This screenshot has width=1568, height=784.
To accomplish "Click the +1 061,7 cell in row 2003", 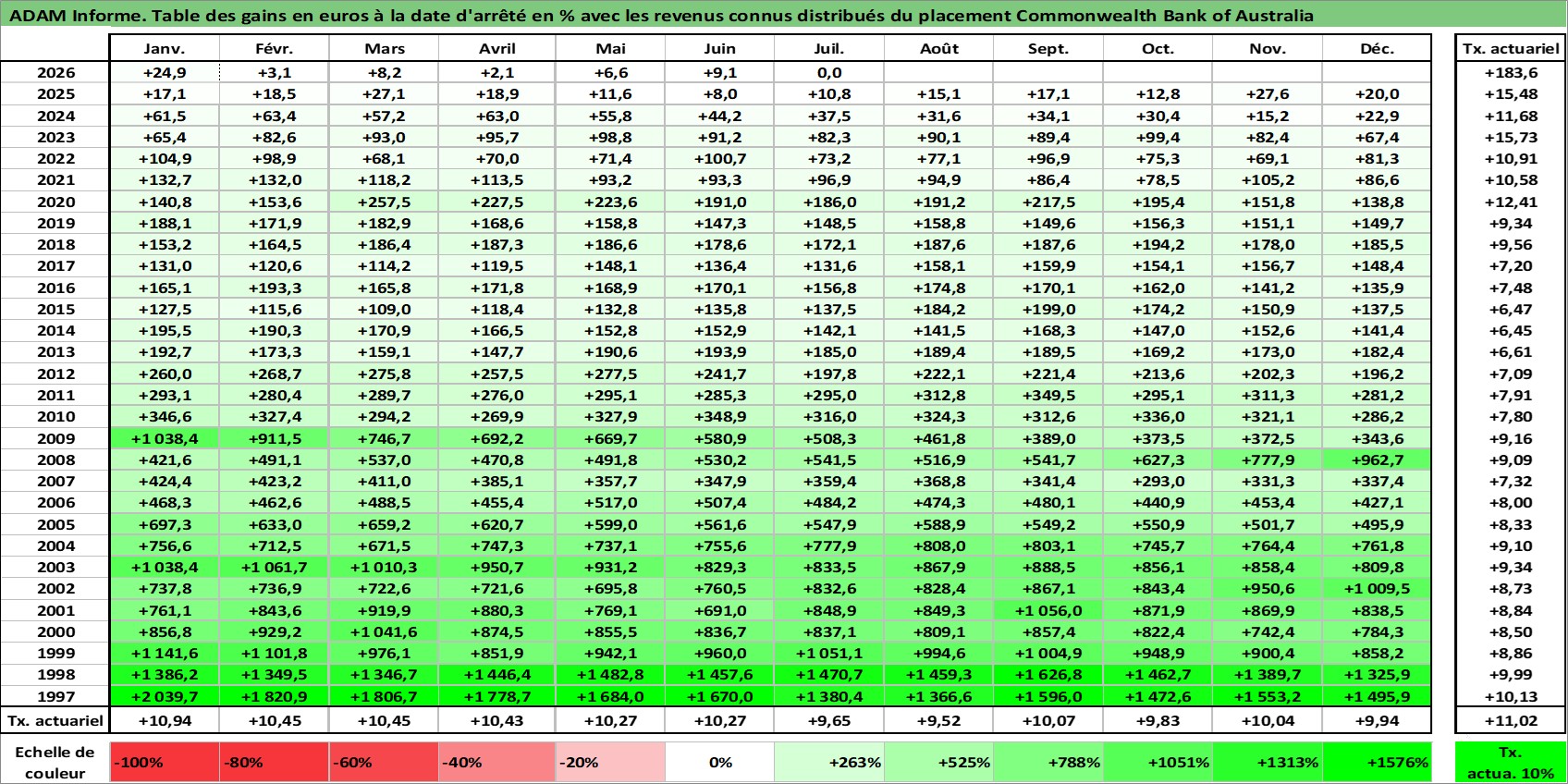I will (275, 567).
